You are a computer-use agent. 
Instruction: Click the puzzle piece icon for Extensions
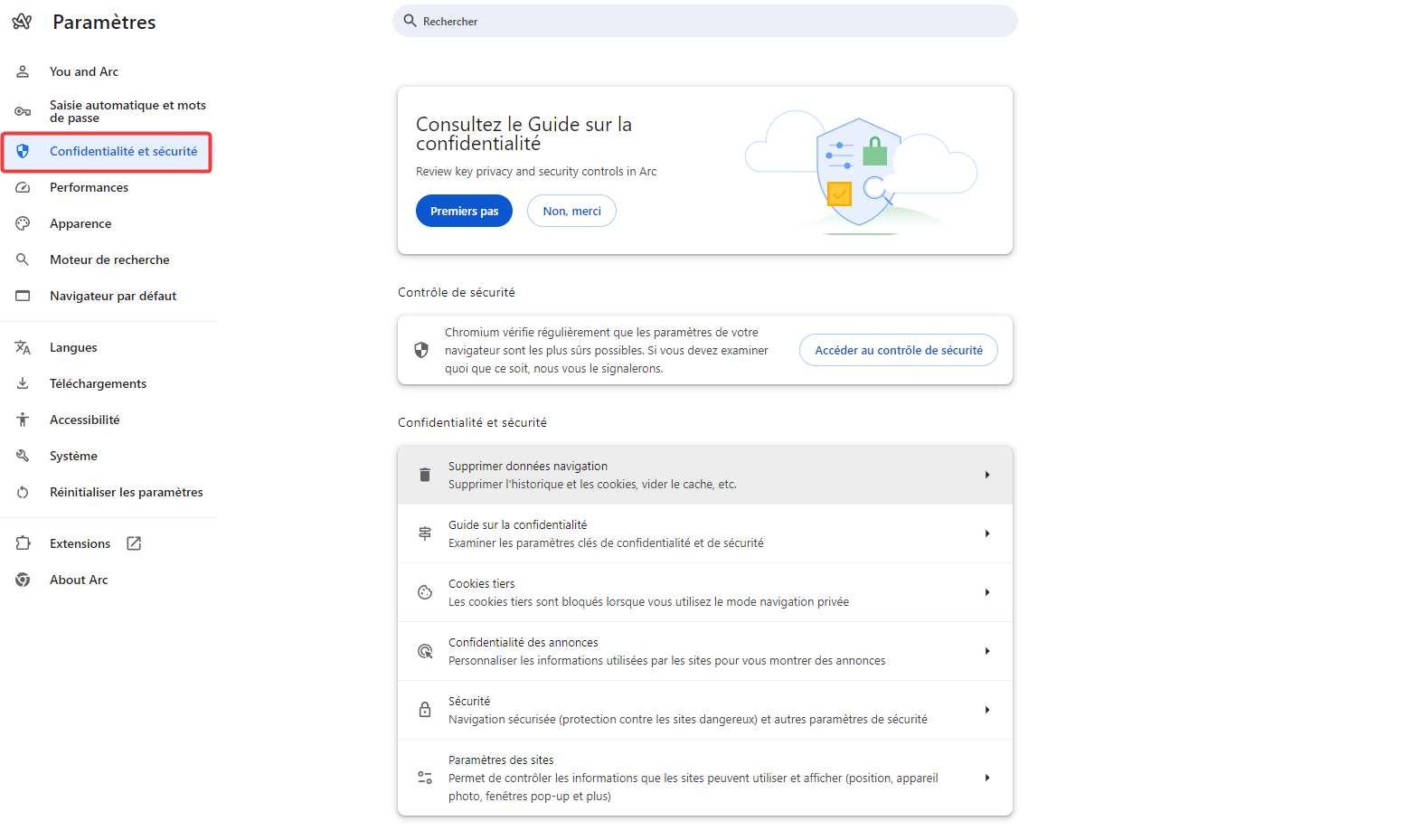[x=23, y=543]
